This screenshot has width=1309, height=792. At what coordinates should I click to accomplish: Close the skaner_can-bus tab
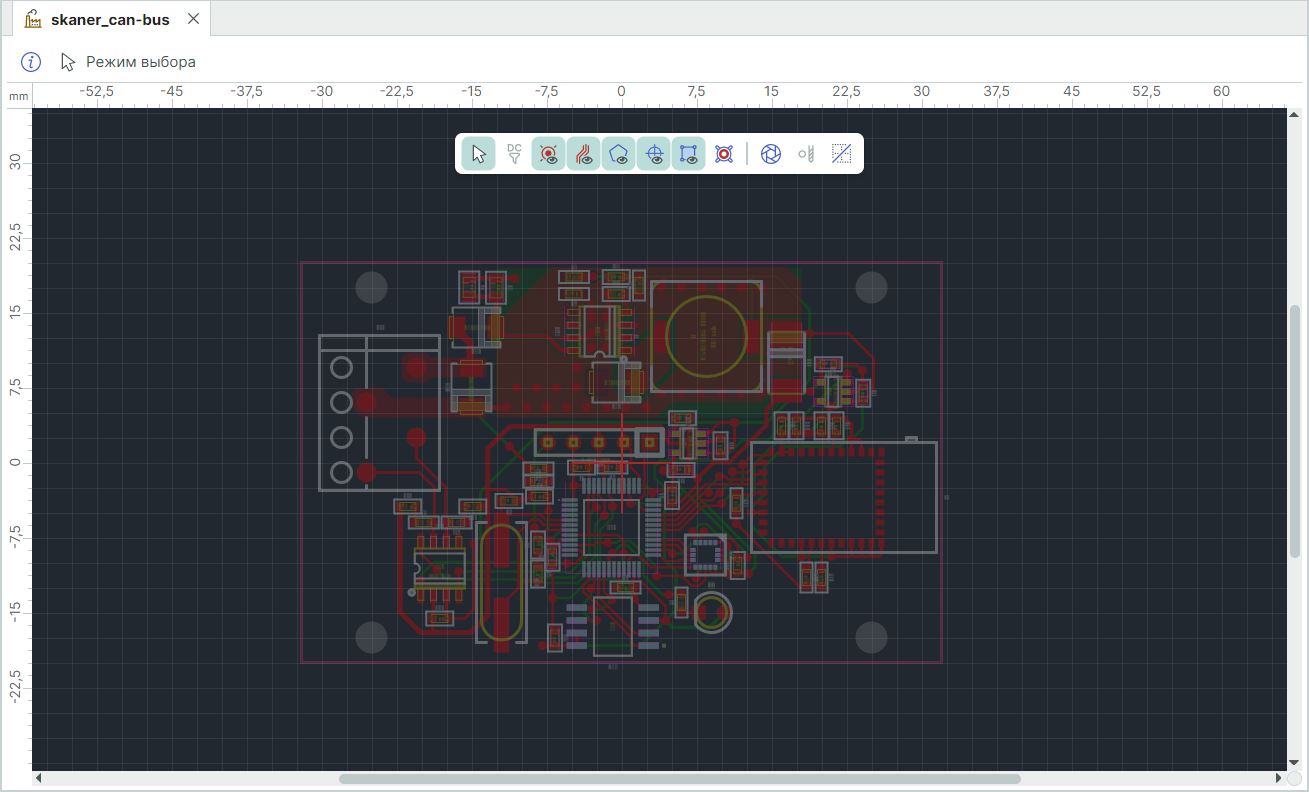click(x=194, y=19)
